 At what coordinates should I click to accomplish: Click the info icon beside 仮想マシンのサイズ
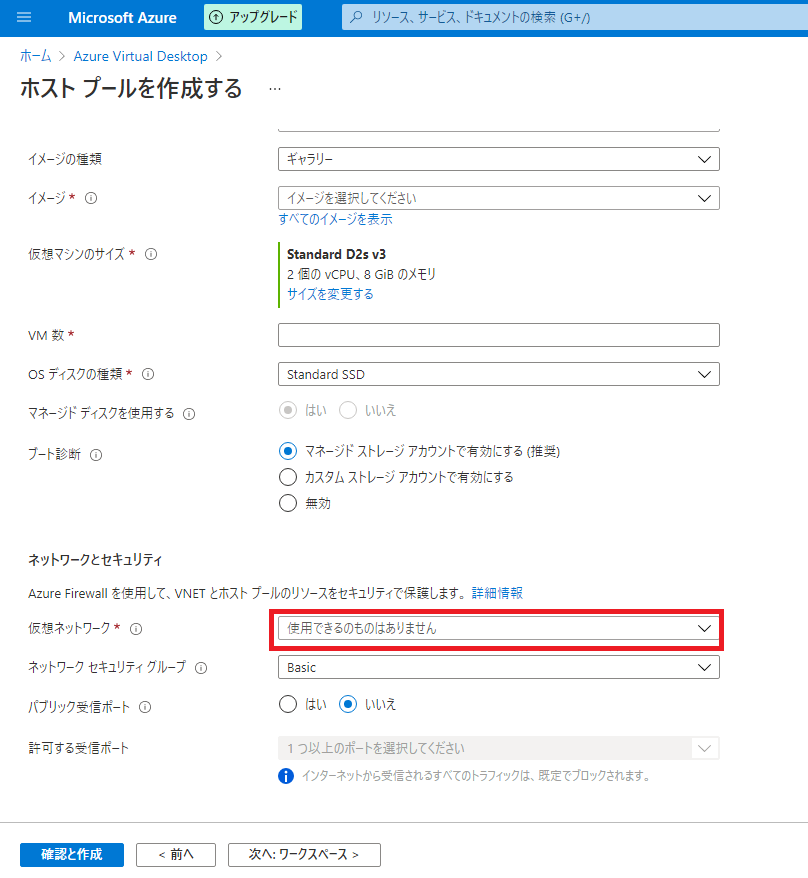(151, 254)
